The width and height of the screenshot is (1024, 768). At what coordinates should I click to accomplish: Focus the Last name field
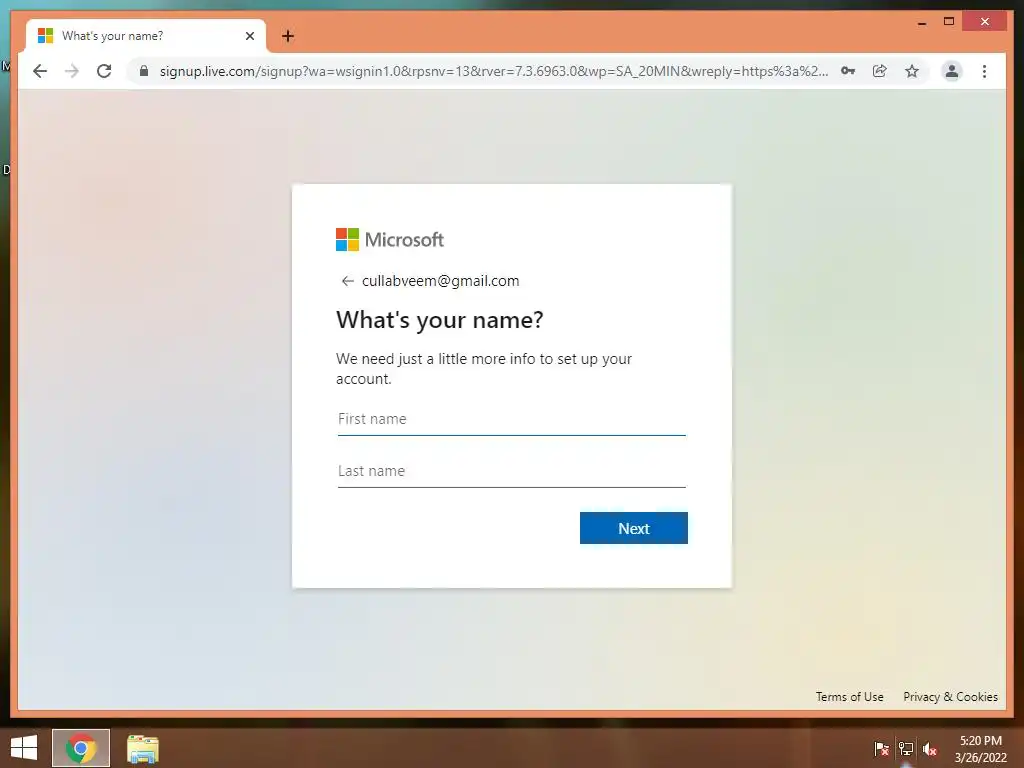tap(511, 472)
